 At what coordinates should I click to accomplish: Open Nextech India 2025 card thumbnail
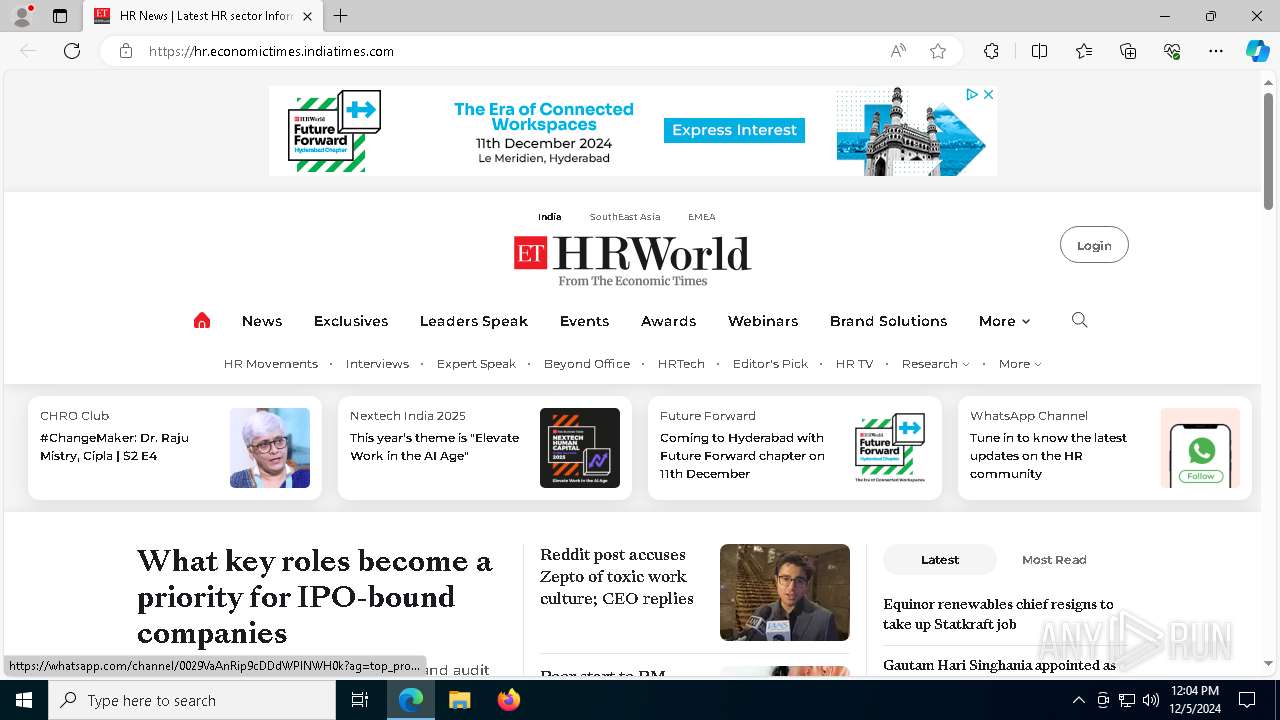tap(580, 448)
